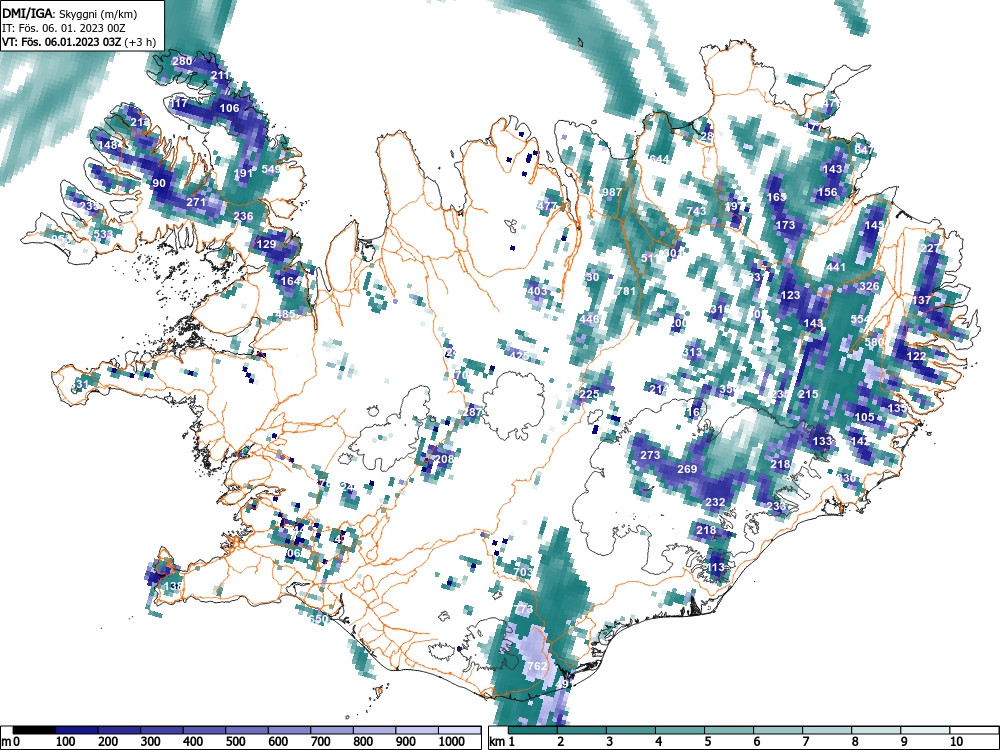Click the white swatch between 9 and 10 km
This screenshot has height=750, width=1000.
[x=925, y=730]
